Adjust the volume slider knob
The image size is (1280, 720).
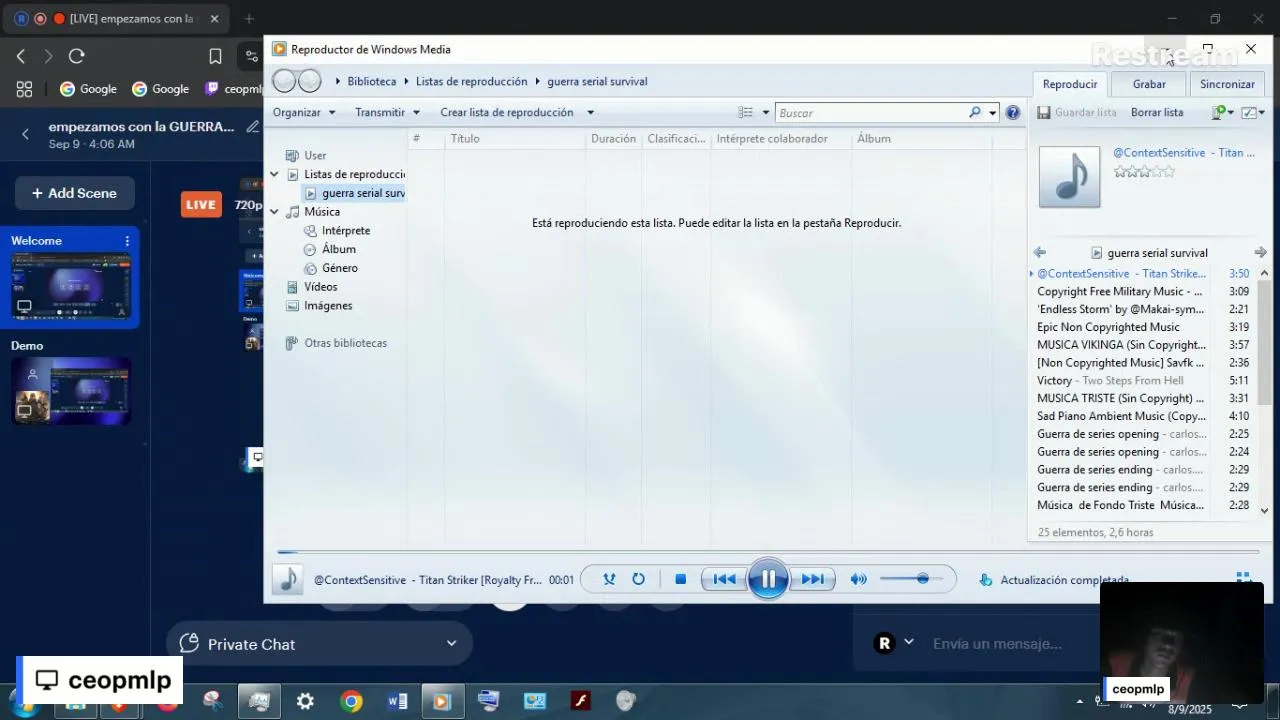click(922, 579)
